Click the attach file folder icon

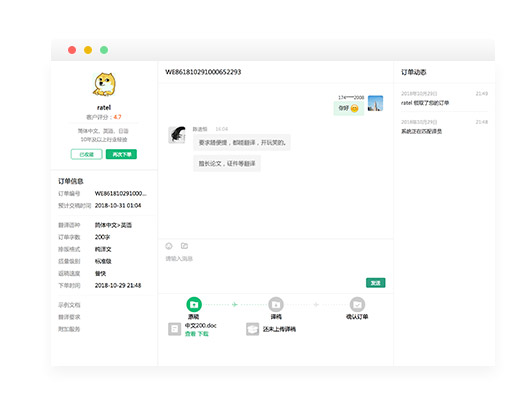[x=184, y=246]
